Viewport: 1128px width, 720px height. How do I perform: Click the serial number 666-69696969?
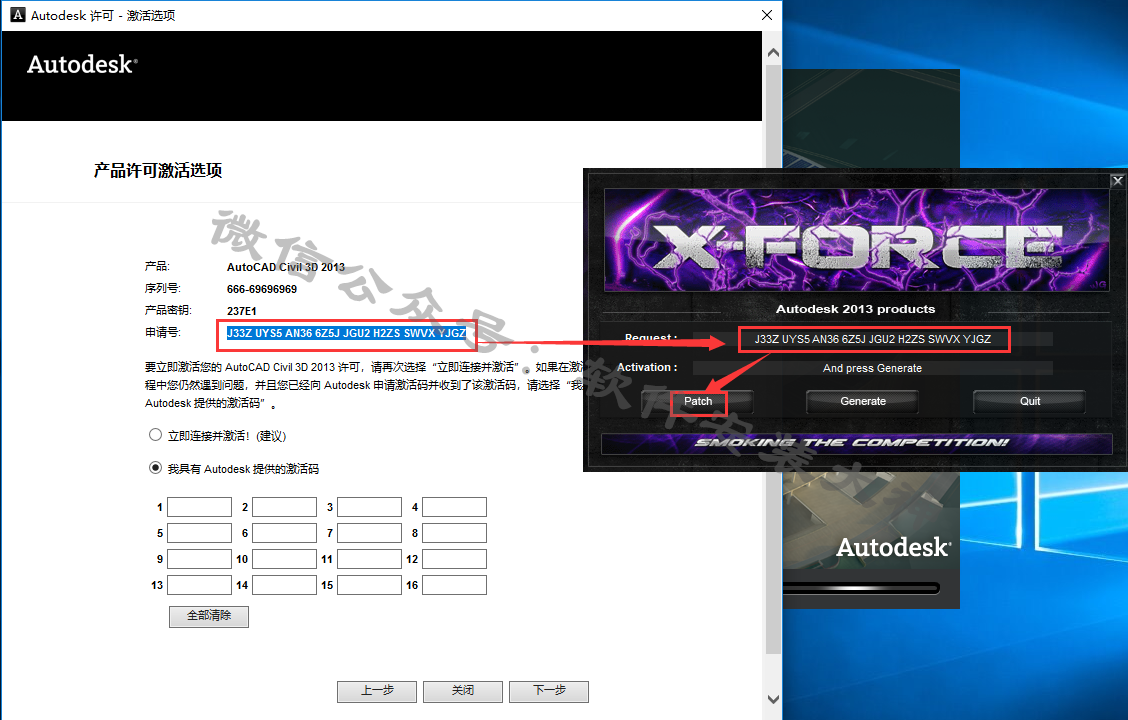[x=262, y=289]
